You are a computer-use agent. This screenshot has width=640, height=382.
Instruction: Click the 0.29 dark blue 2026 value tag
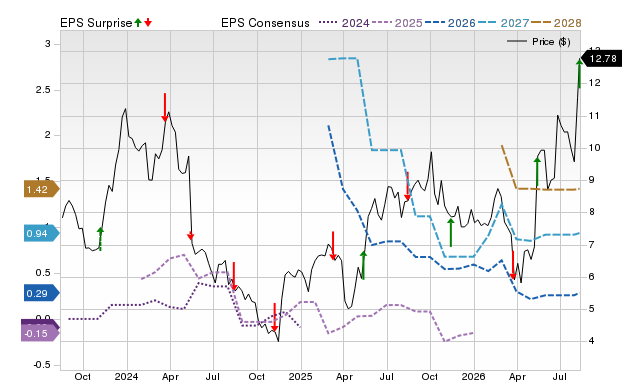click(41, 293)
